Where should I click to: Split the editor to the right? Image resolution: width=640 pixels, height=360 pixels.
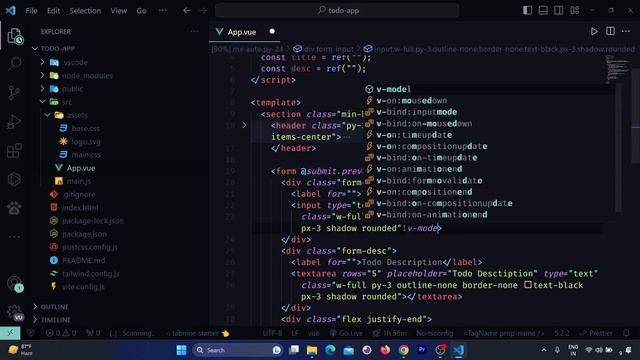610,31
